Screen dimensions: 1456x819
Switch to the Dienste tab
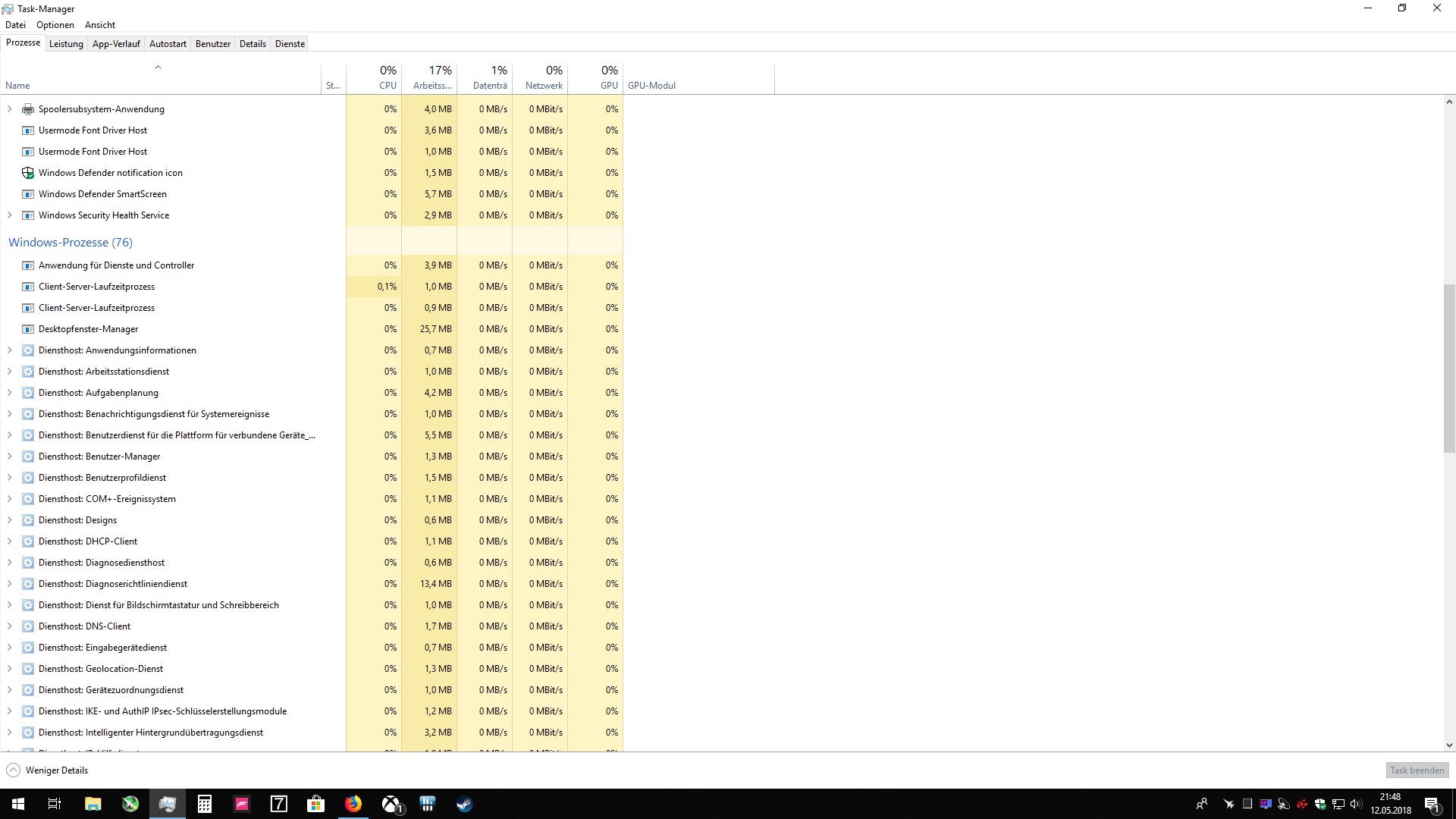(290, 44)
